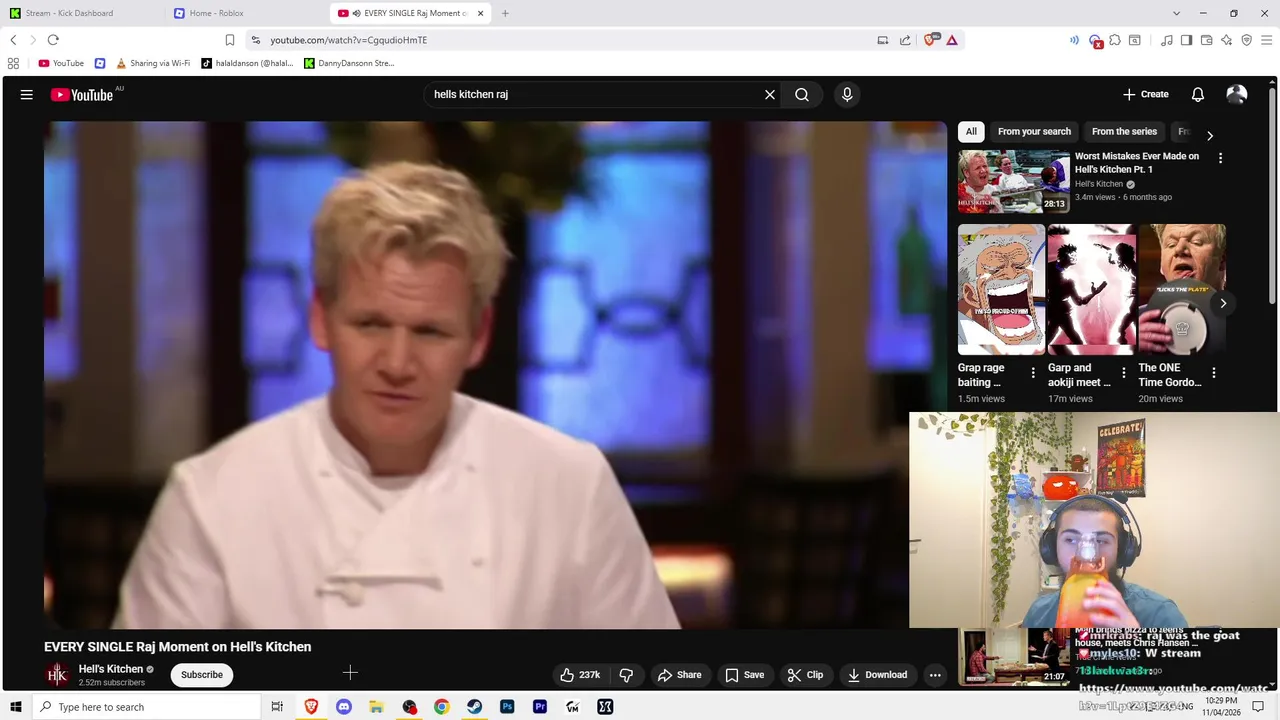Open Steam from the taskbar
The image size is (1280, 720).
[474, 707]
